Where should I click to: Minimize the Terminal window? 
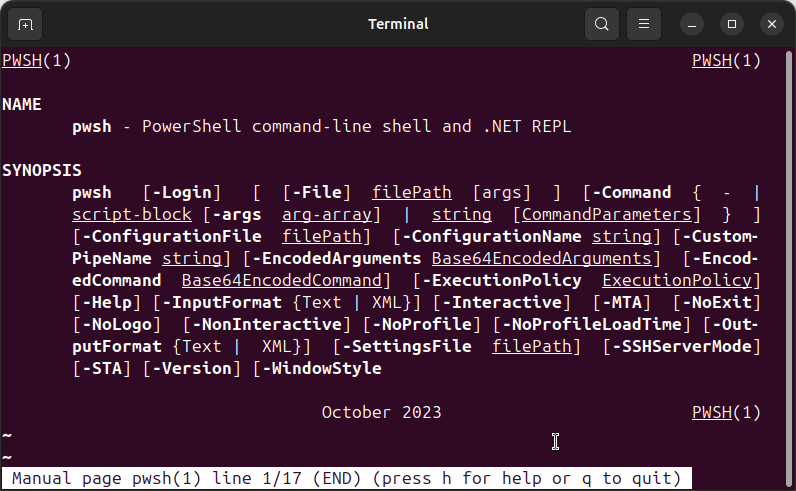tap(691, 24)
